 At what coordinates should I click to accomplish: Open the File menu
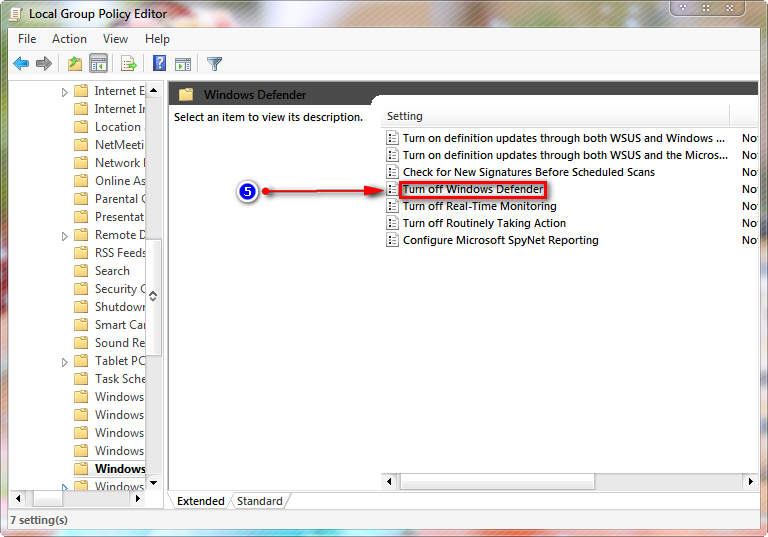(27, 39)
